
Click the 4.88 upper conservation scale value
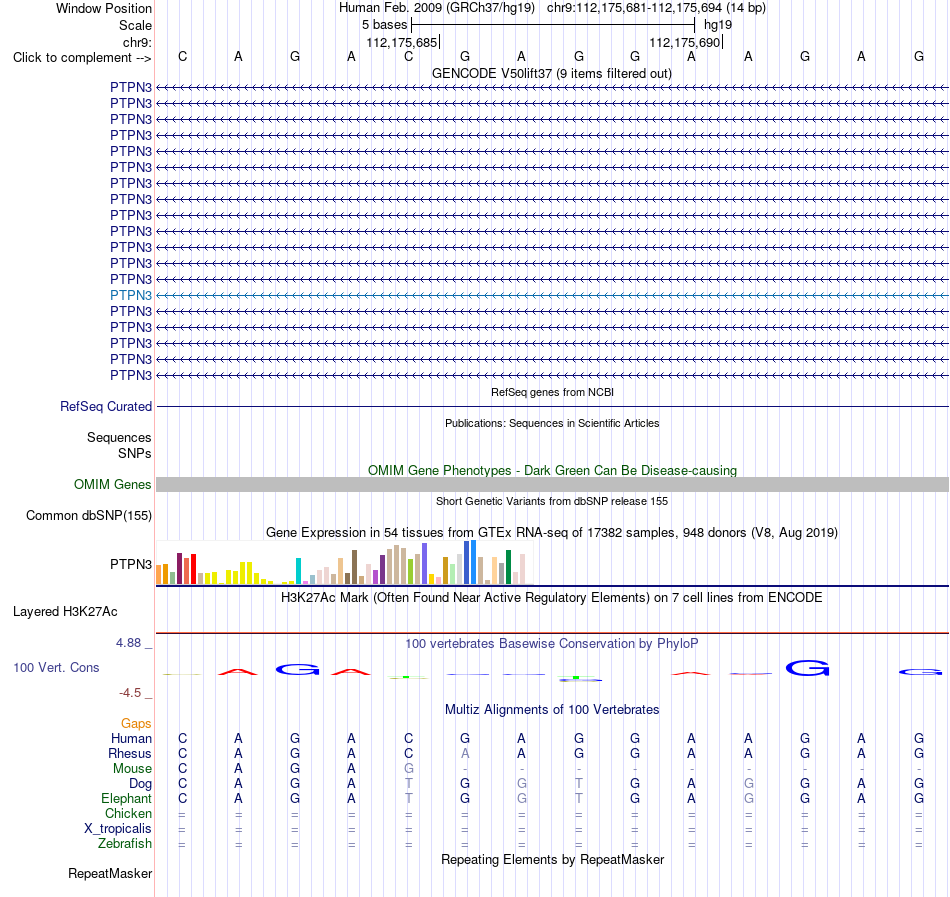pos(128,643)
